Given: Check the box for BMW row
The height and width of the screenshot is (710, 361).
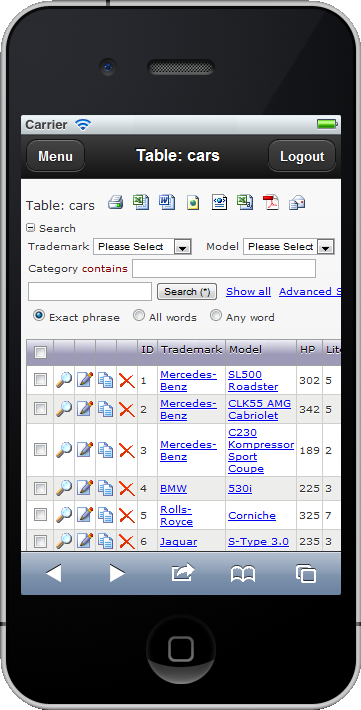Looking at the screenshot, I should coord(40,488).
